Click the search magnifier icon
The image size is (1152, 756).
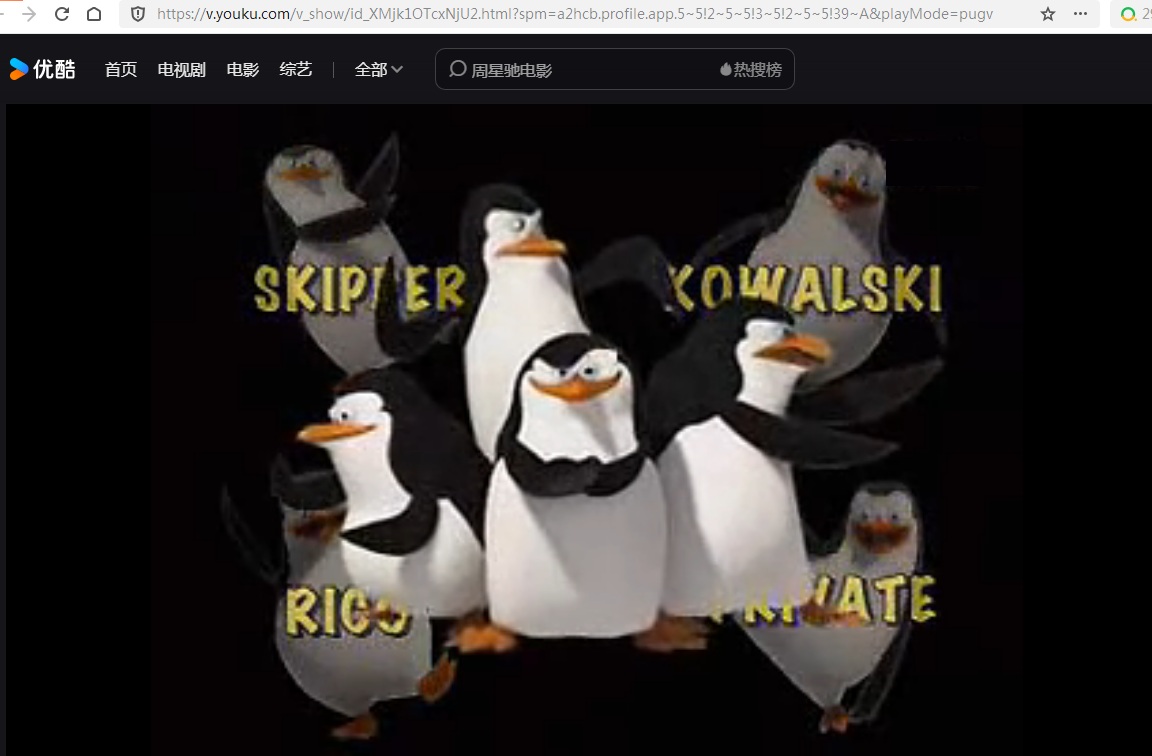click(458, 69)
